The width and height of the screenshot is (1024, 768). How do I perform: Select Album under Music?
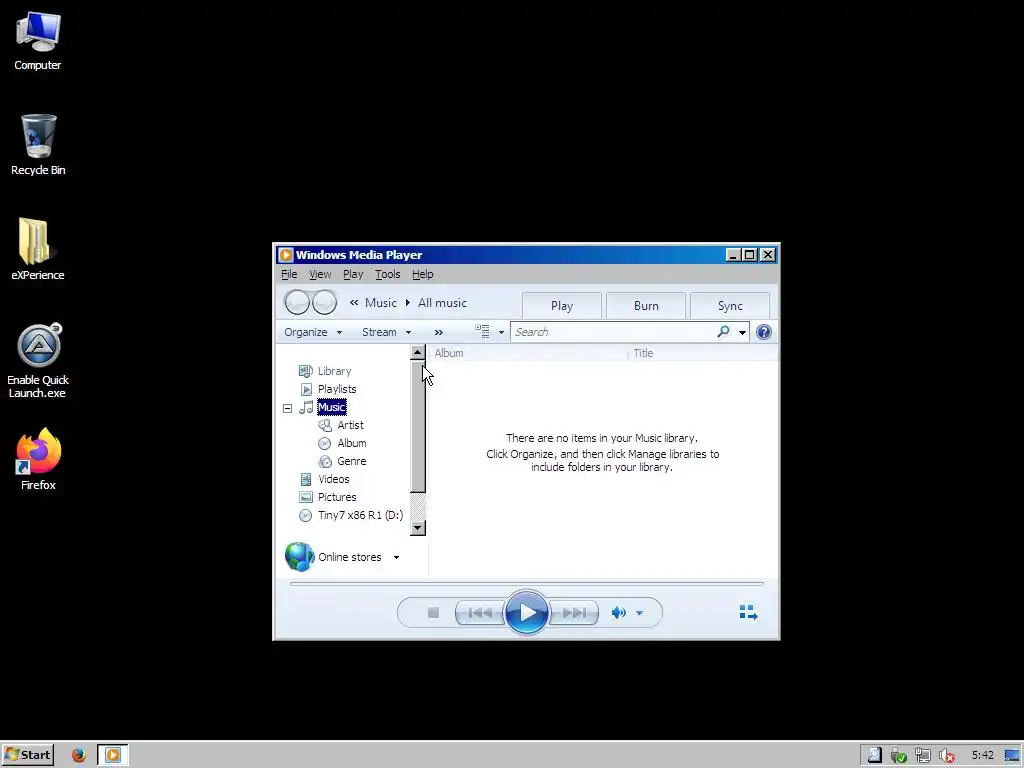click(x=351, y=443)
